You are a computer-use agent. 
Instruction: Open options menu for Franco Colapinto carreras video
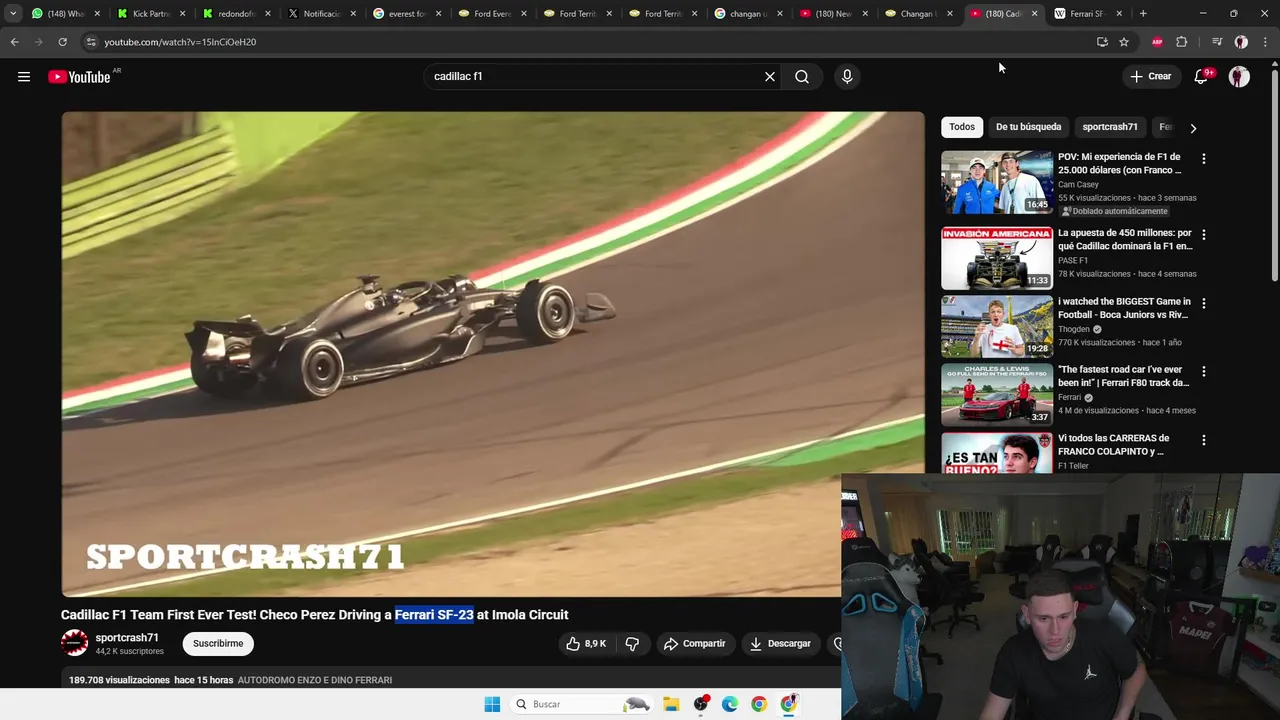click(x=1204, y=440)
